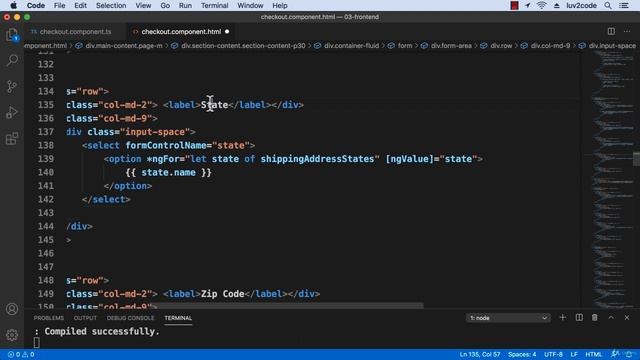Close the terminal panel
The width and height of the screenshot is (640, 360).
(627, 318)
